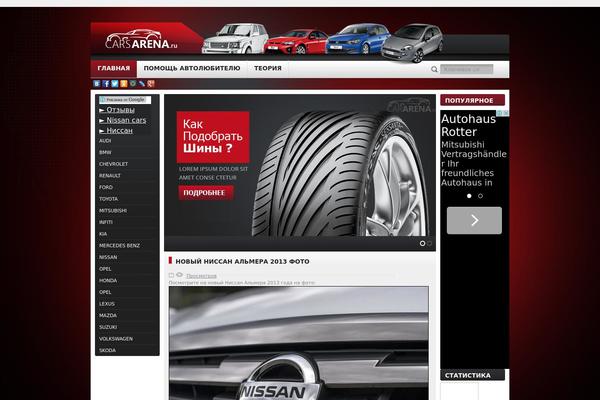600x400 pixels.
Task: Select BMW in brand list
Action: 105,152
